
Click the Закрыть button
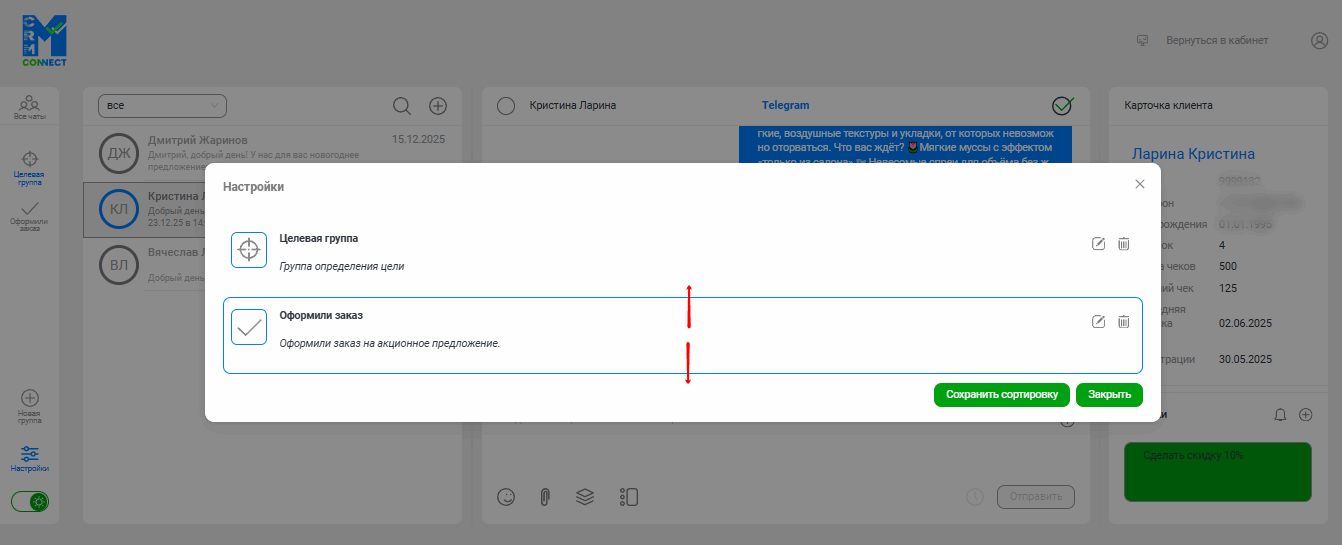[1109, 395]
